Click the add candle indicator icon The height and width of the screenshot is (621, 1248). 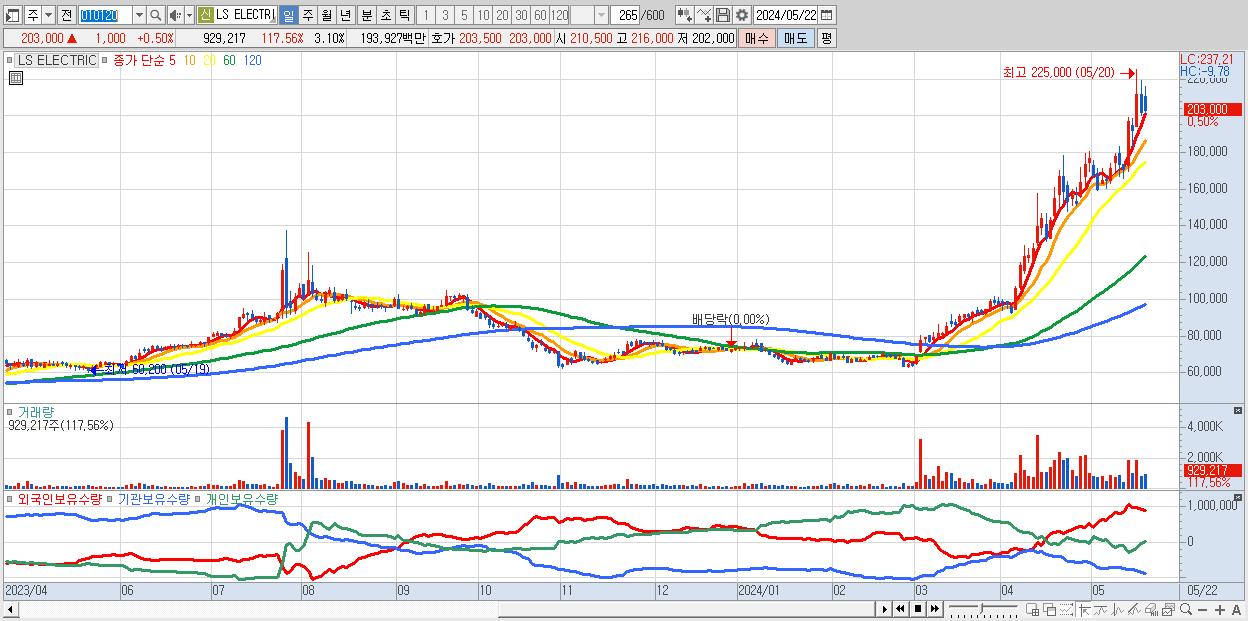(684, 15)
